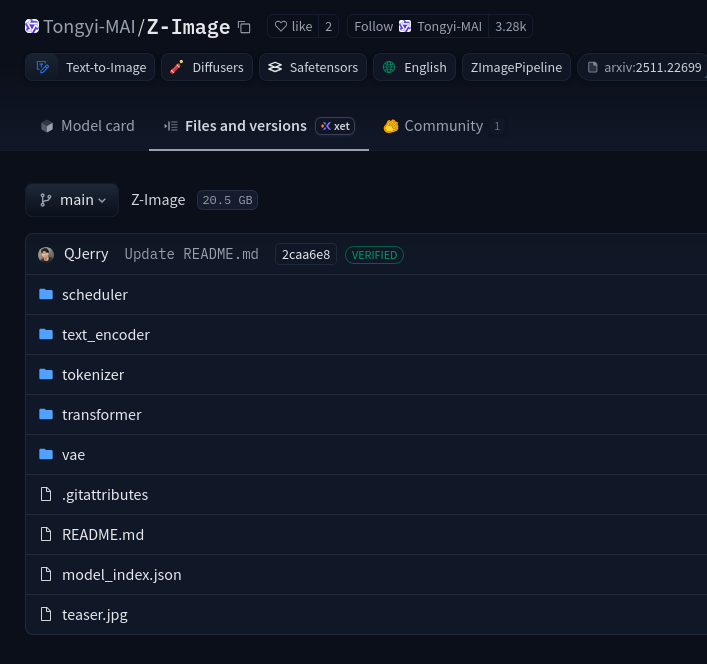Viewport: 707px width, 664px height.
Task: Open the ZImagePipeline tag
Action: tap(516, 67)
